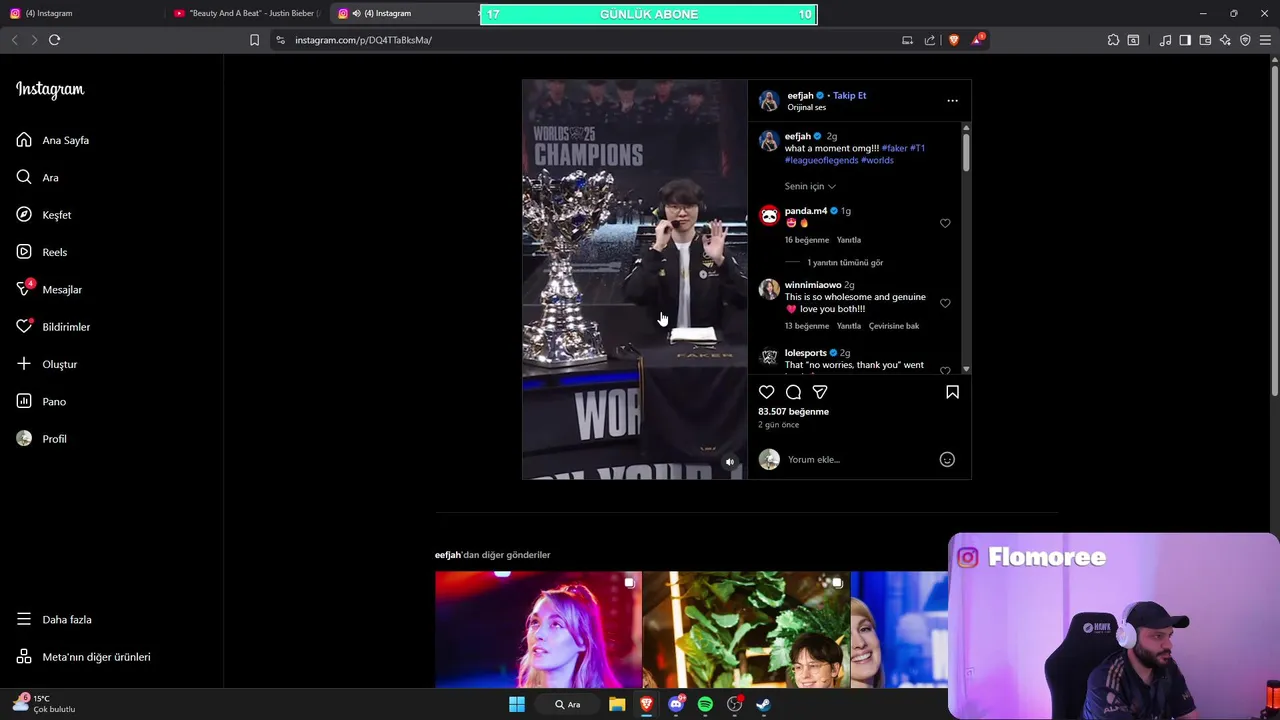Click 16 beğenme on panda.m4 comment
The width and height of the screenshot is (1280, 720).
click(807, 240)
